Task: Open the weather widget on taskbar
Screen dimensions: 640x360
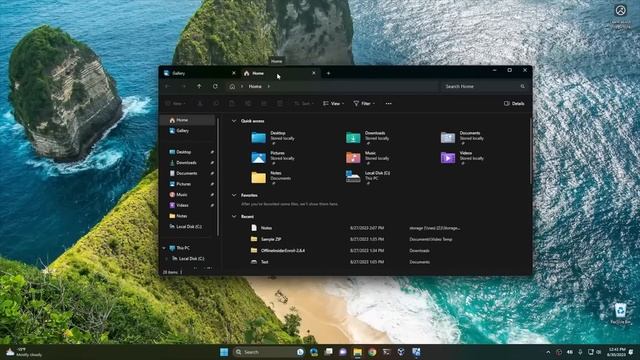Action: tap(24, 352)
